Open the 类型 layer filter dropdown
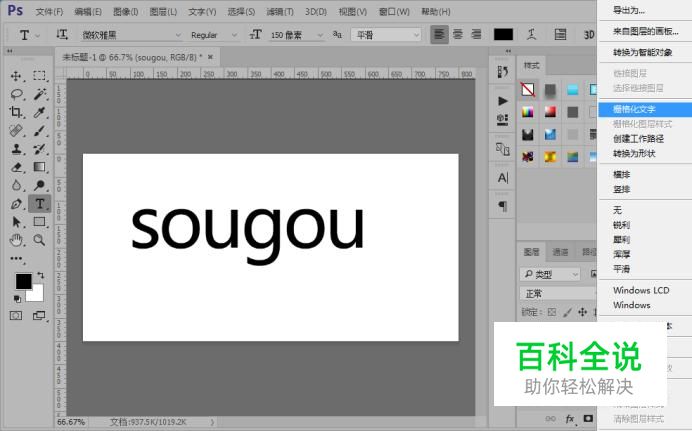This screenshot has width=692, height=431. coord(550,274)
